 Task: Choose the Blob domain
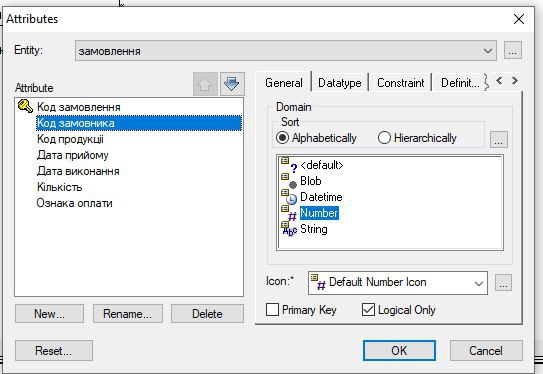pyautogui.click(x=311, y=181)
